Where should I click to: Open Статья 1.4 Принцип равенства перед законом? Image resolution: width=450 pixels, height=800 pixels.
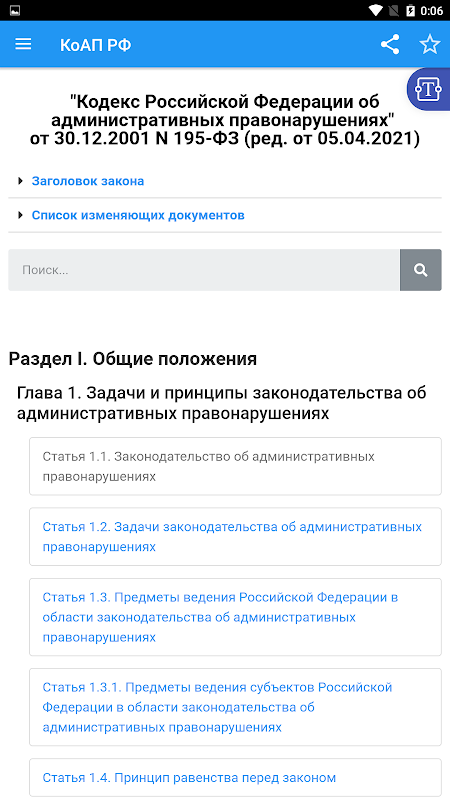click(x=235, y=778)
